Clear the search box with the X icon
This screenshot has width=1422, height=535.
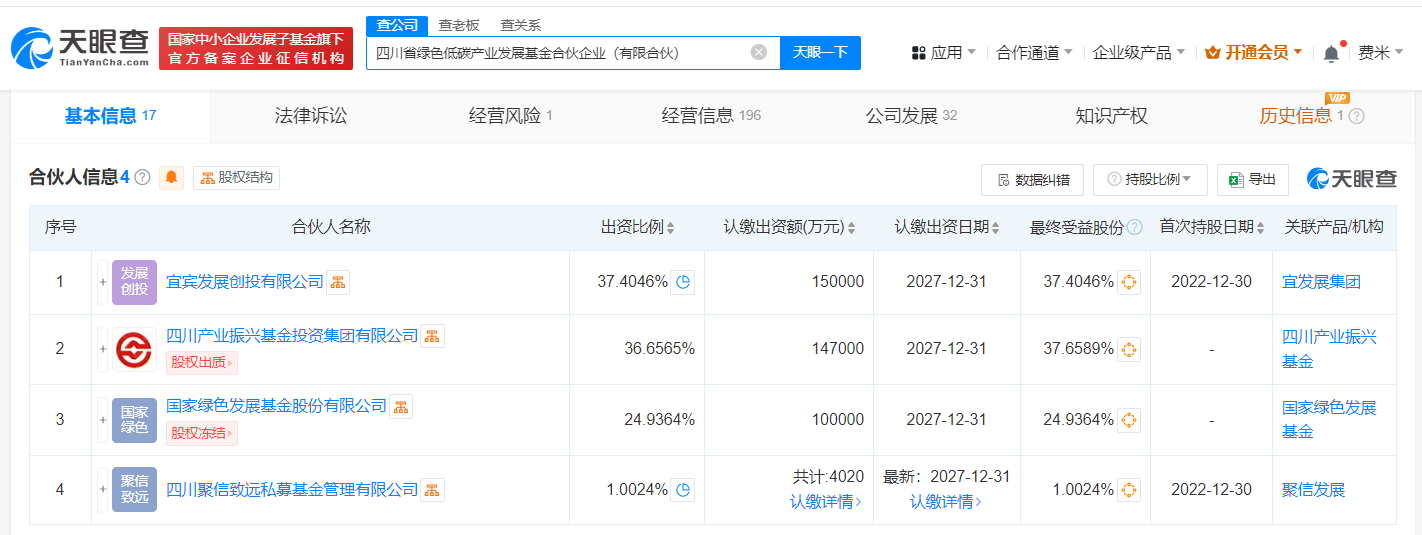759,52
